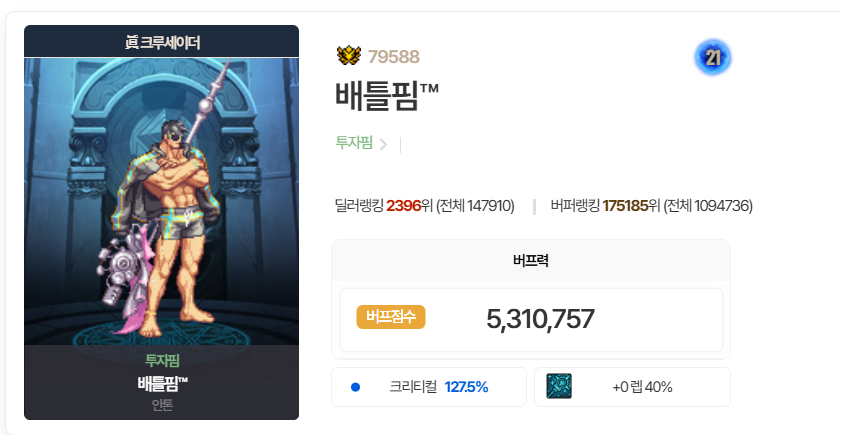This screenshot has height=435, width=841.
Task: Click the 배틀핌™ character name heading
Action: pos(387,95)
